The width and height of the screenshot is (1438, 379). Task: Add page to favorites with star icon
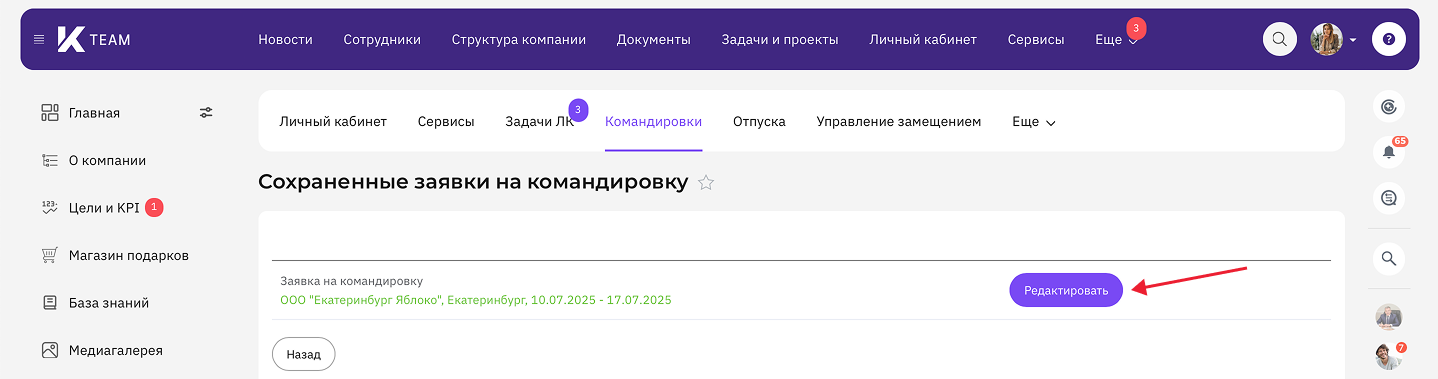[706, 182]
